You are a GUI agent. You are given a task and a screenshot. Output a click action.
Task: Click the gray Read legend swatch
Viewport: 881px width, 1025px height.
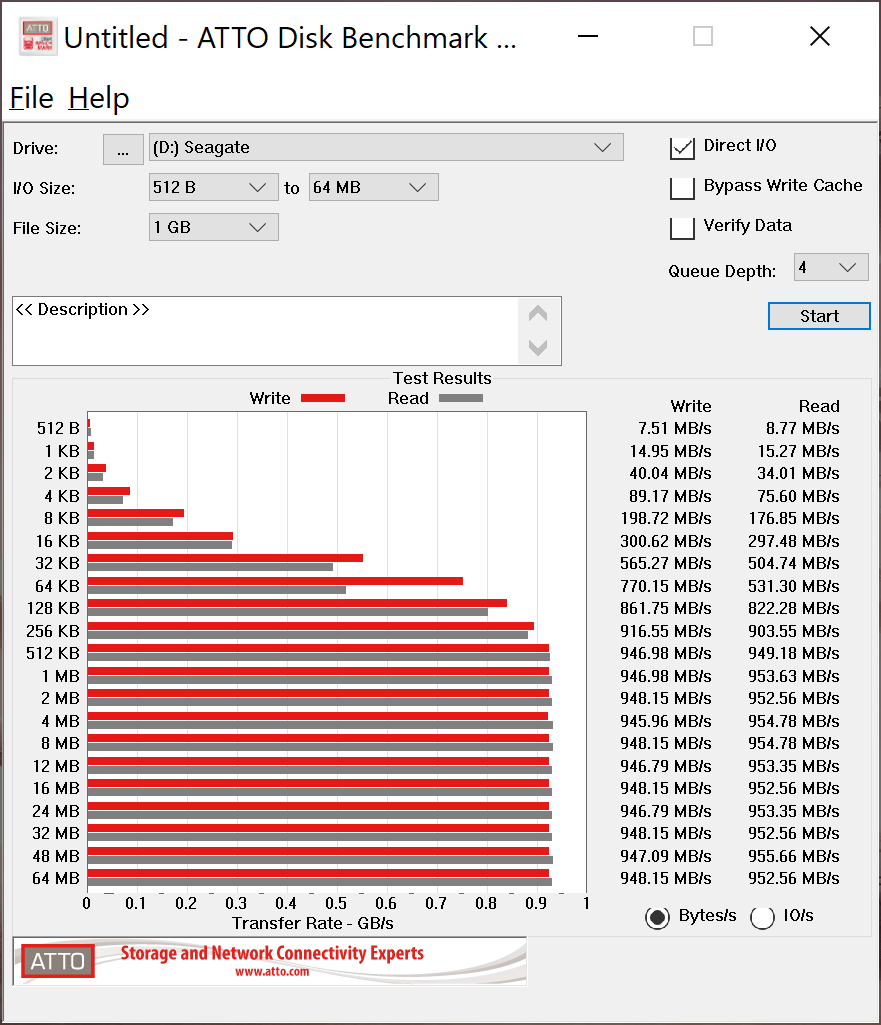tap(461, 398)
